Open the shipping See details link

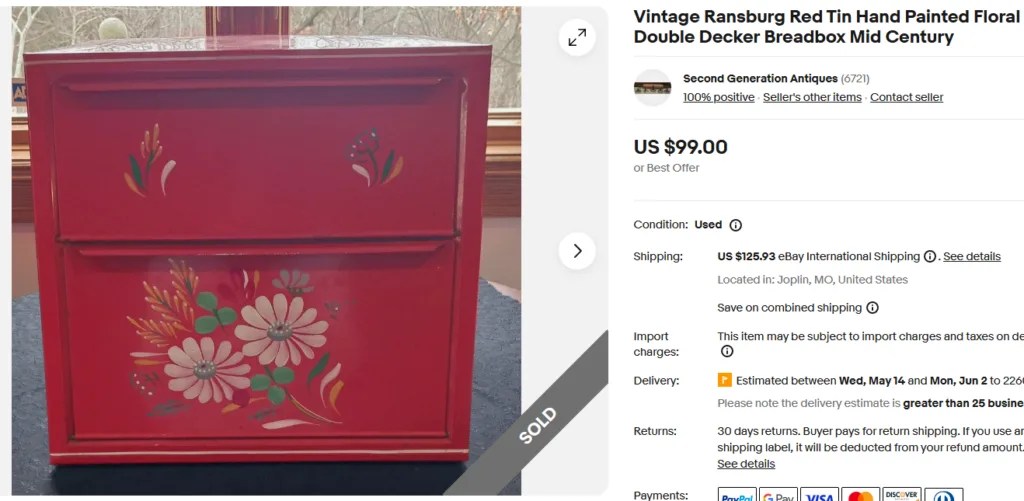click(x=972, y=257)
